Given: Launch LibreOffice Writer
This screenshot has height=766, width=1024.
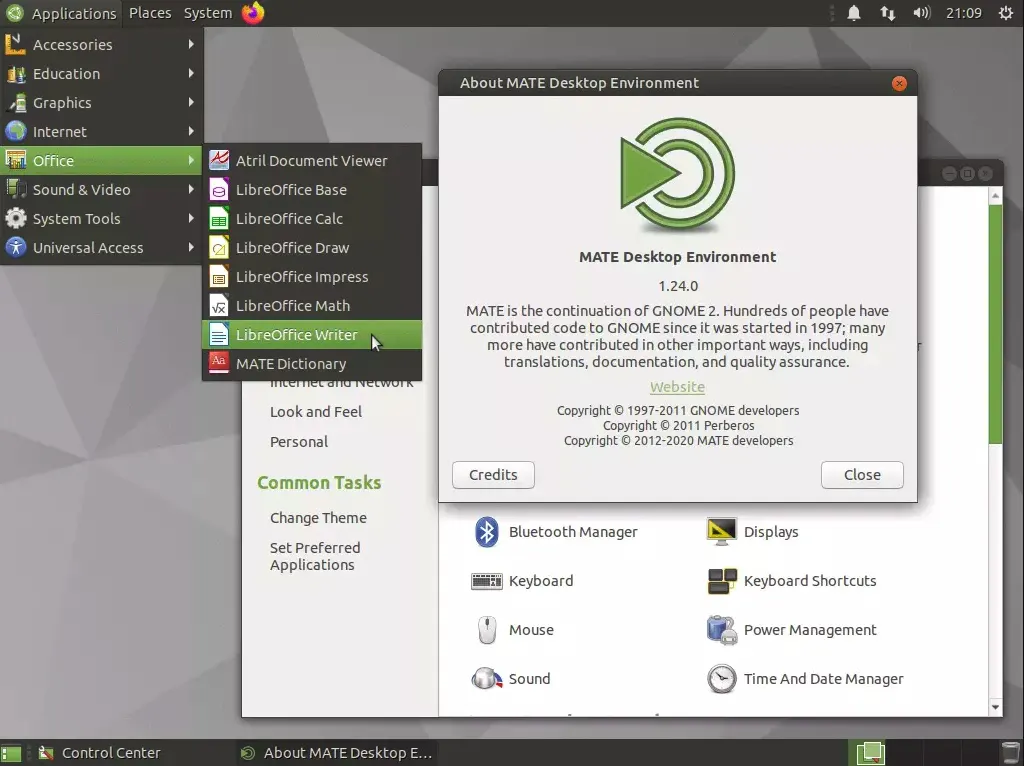Looking at the screenshot, I should (312, 334).
